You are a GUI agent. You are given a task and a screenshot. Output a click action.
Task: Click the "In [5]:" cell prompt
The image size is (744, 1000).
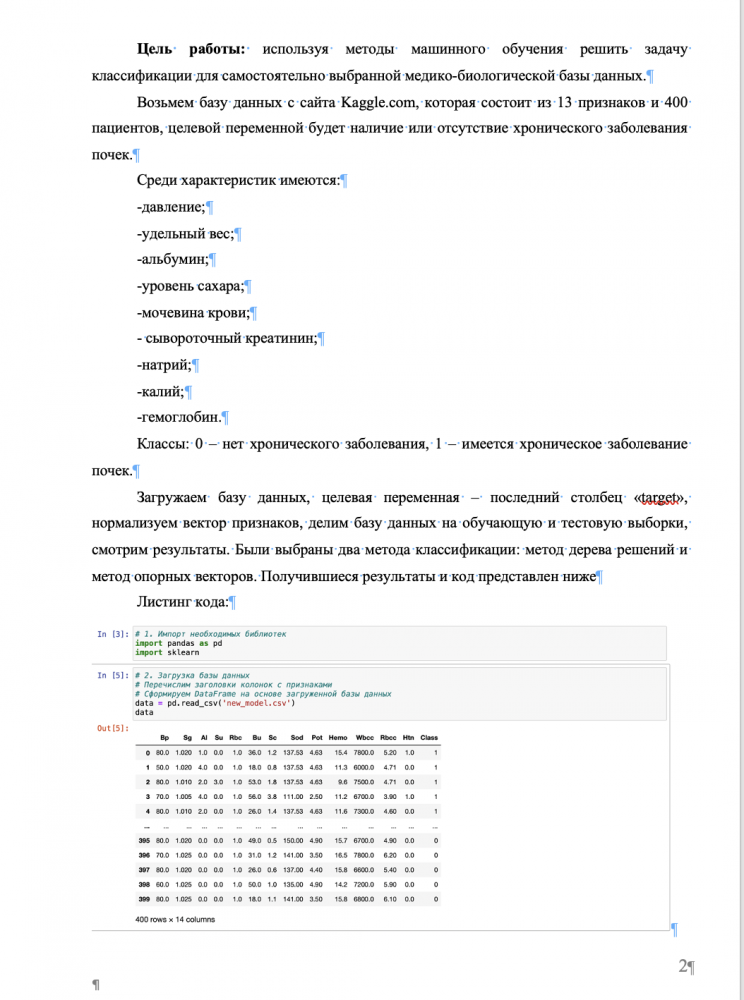113,675
